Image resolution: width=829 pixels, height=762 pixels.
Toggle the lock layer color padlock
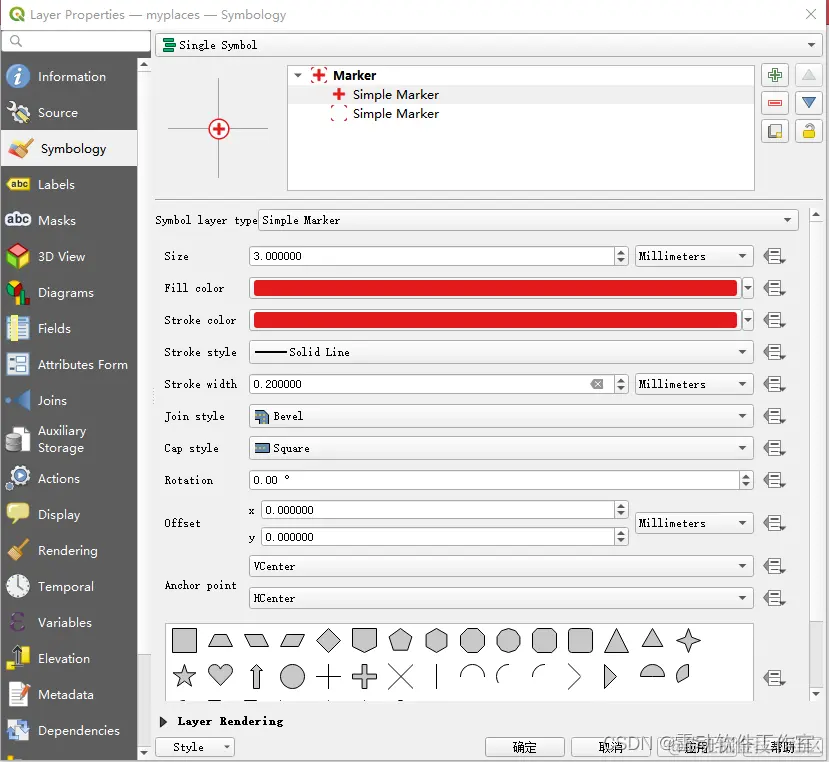coord(808,131)
